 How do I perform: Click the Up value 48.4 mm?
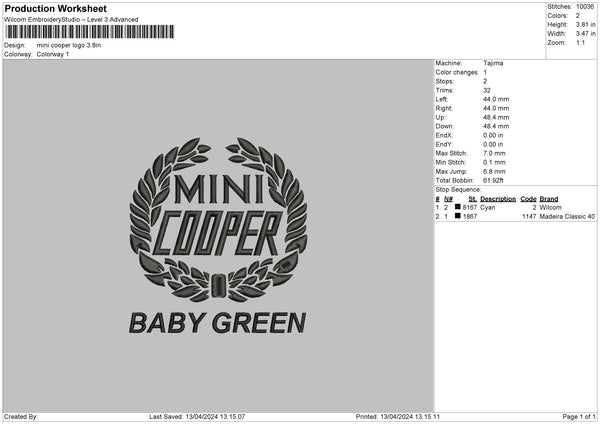pos(496,117)
